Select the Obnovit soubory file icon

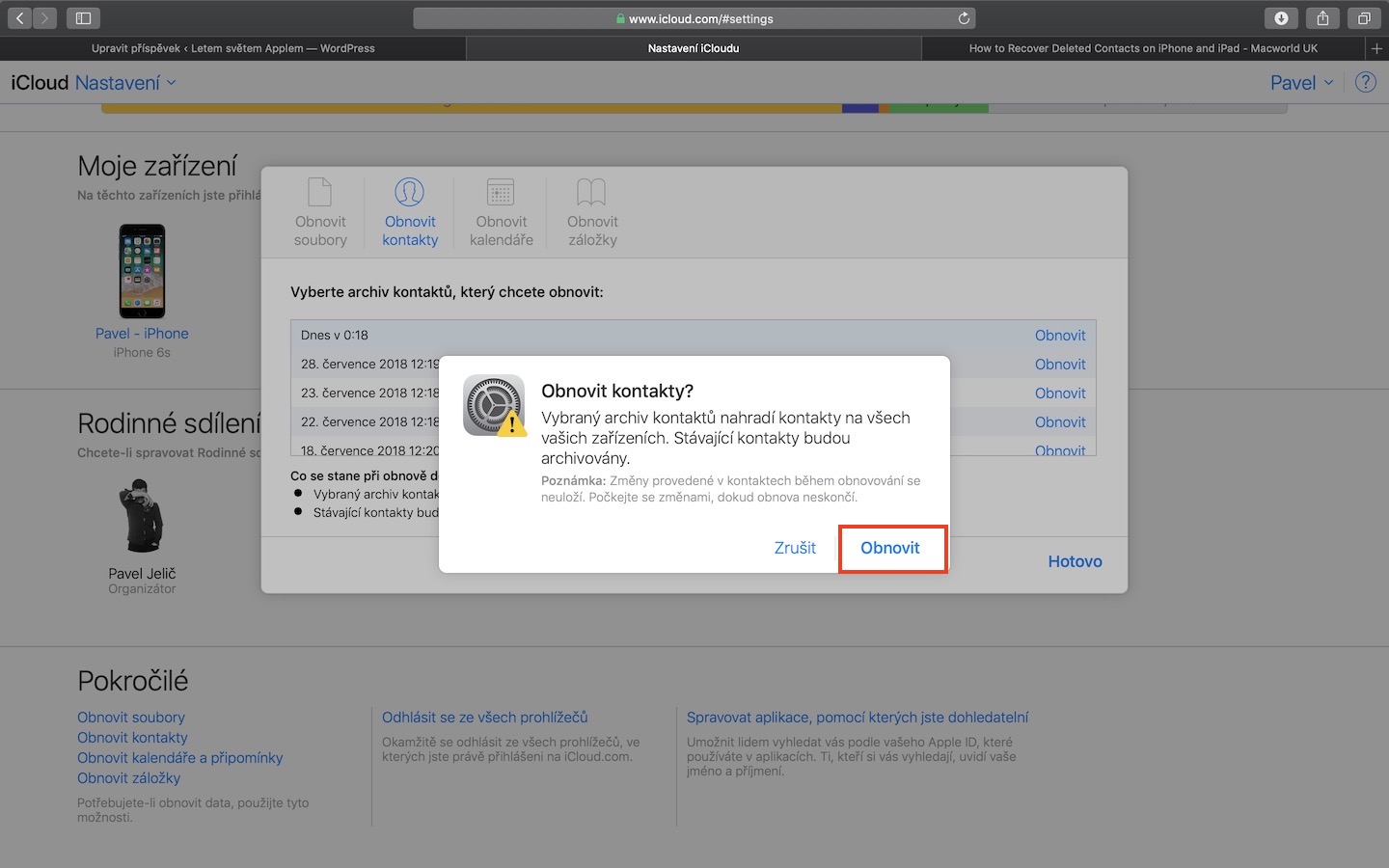coord(320,192)
